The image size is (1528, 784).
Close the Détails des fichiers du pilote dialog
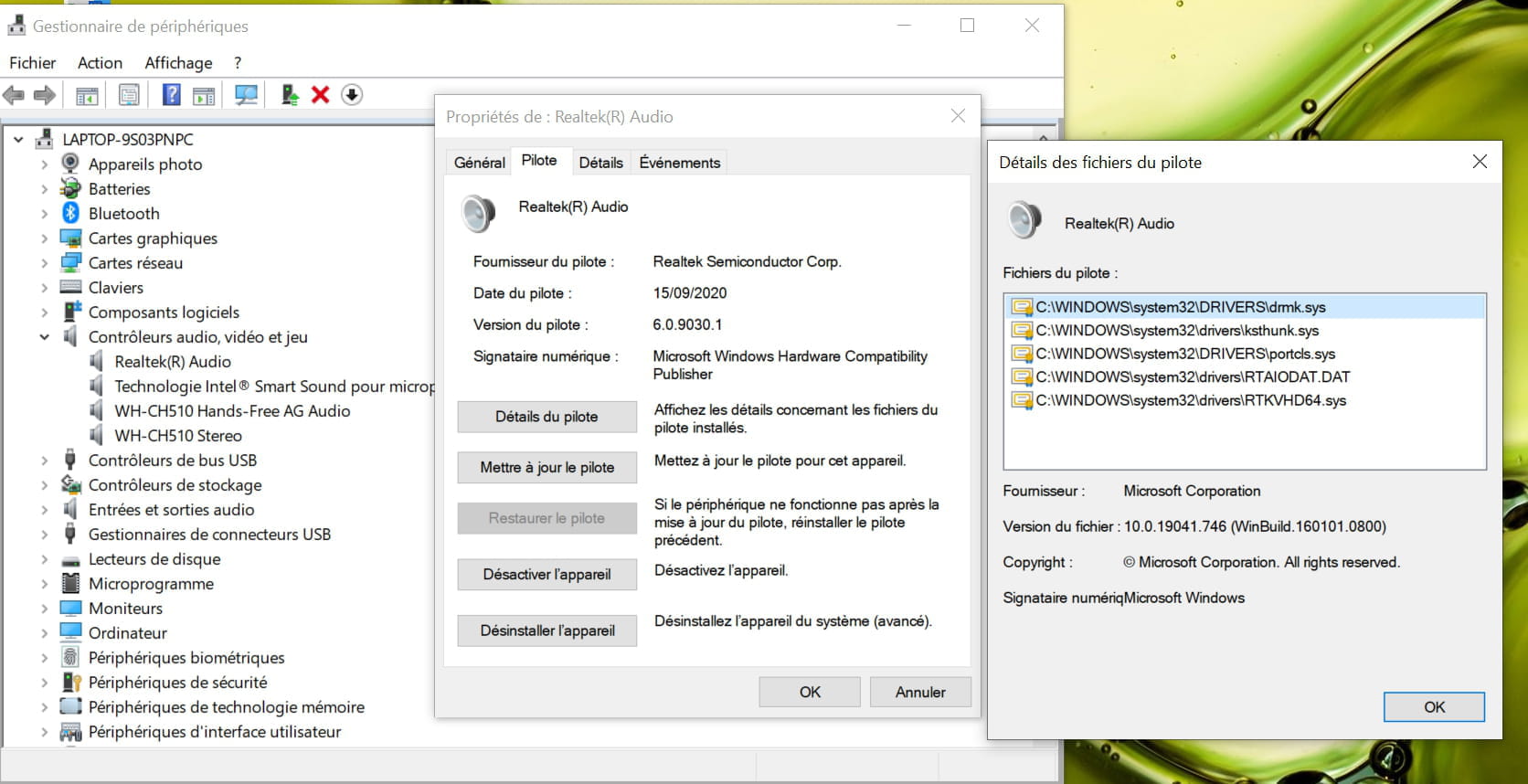point(1480,162)
